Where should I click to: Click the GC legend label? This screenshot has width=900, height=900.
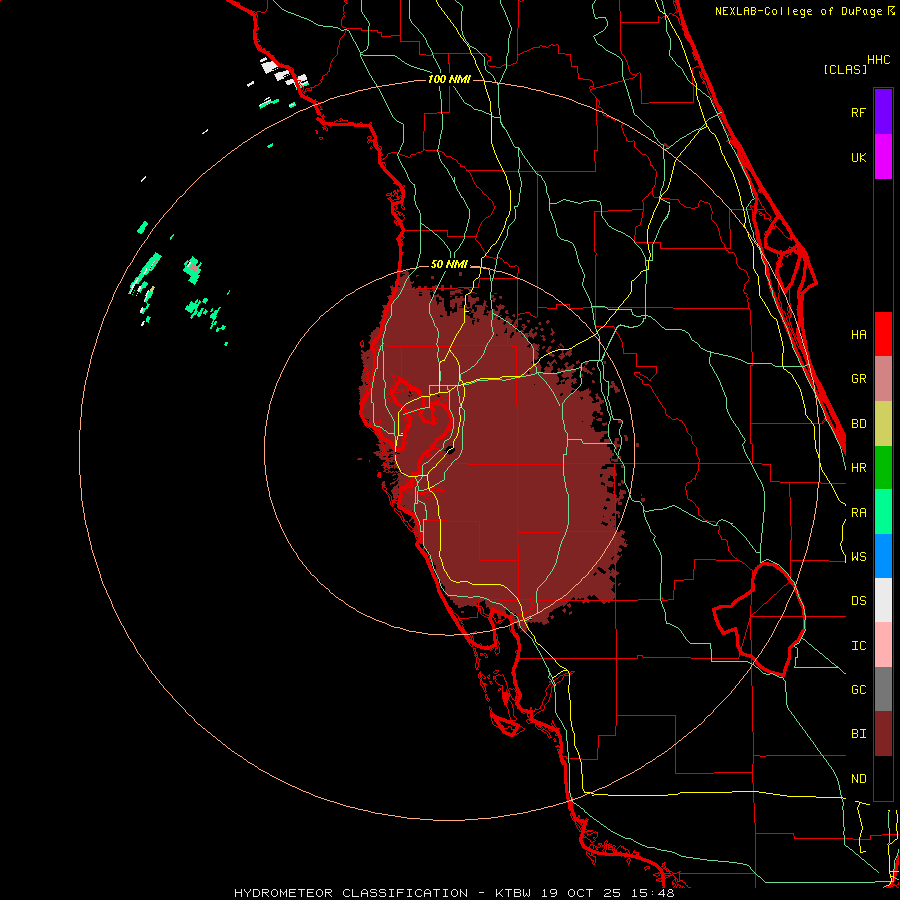(858, 690)
